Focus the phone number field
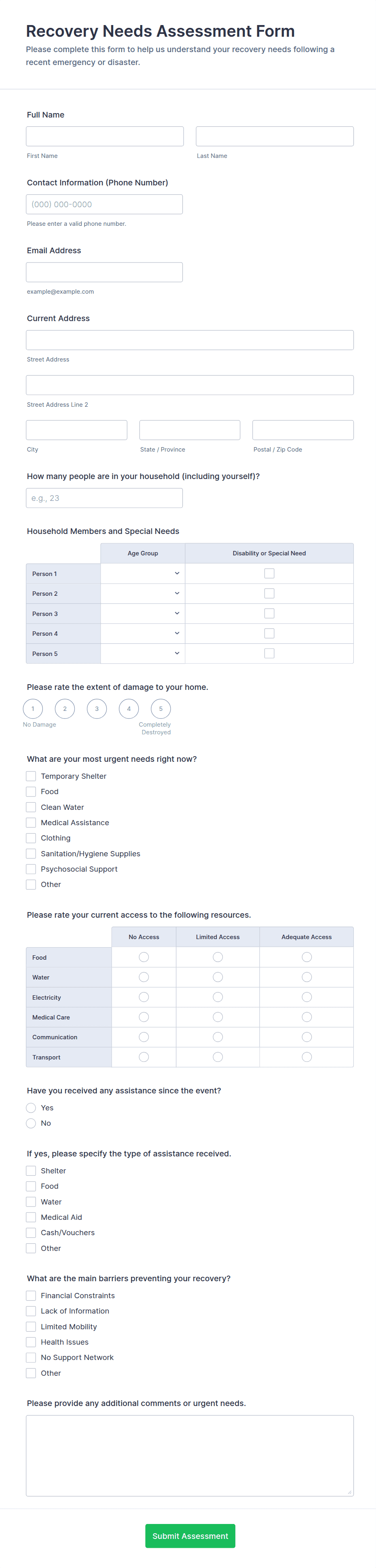 104,204
